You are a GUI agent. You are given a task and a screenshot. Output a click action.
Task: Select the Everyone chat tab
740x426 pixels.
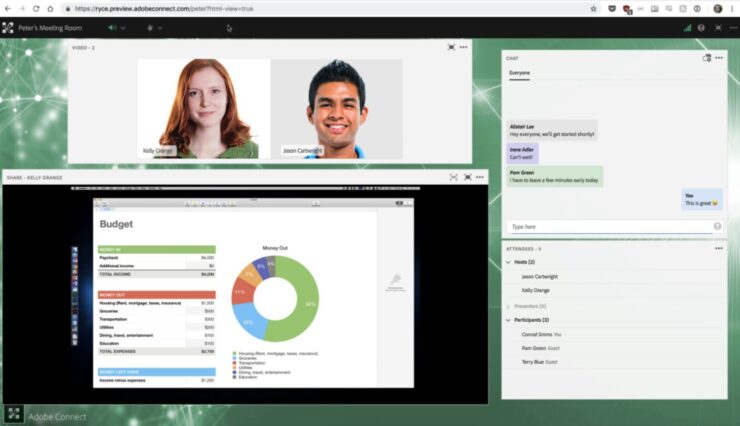point(519,74)
